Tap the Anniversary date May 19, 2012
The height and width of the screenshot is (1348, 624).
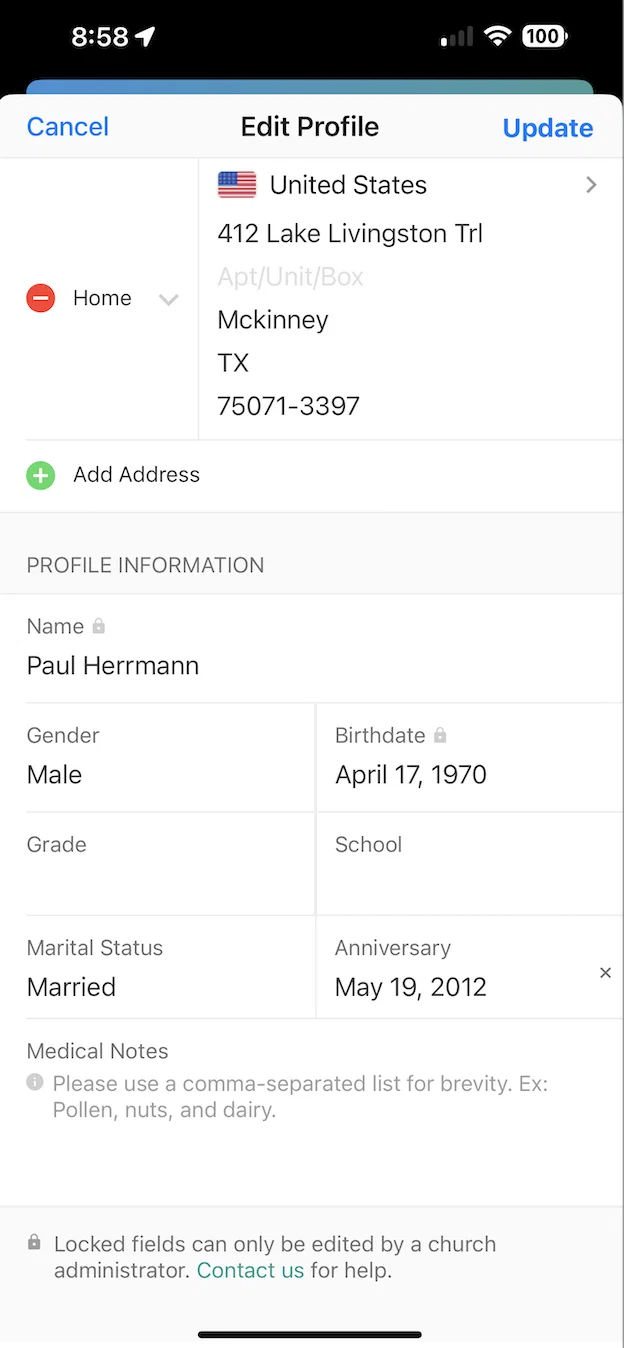coord(411,987)
